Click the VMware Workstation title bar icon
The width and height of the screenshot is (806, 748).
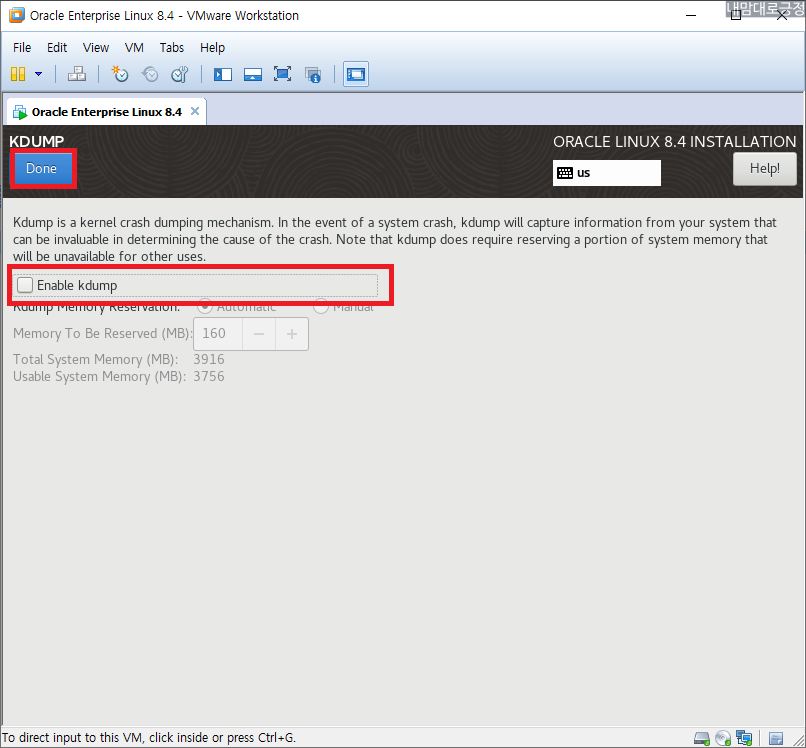pyautogui.click(x=17, y=15)
